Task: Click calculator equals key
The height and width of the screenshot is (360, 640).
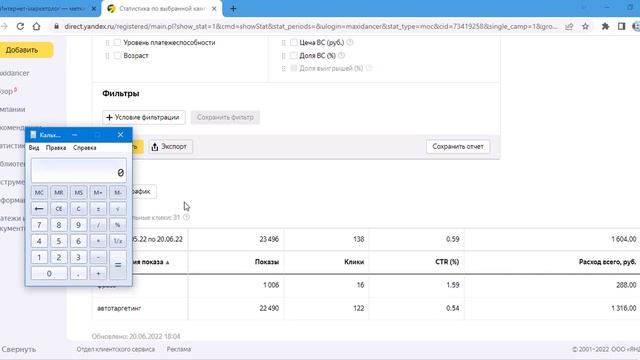Action: click(118, 265)
